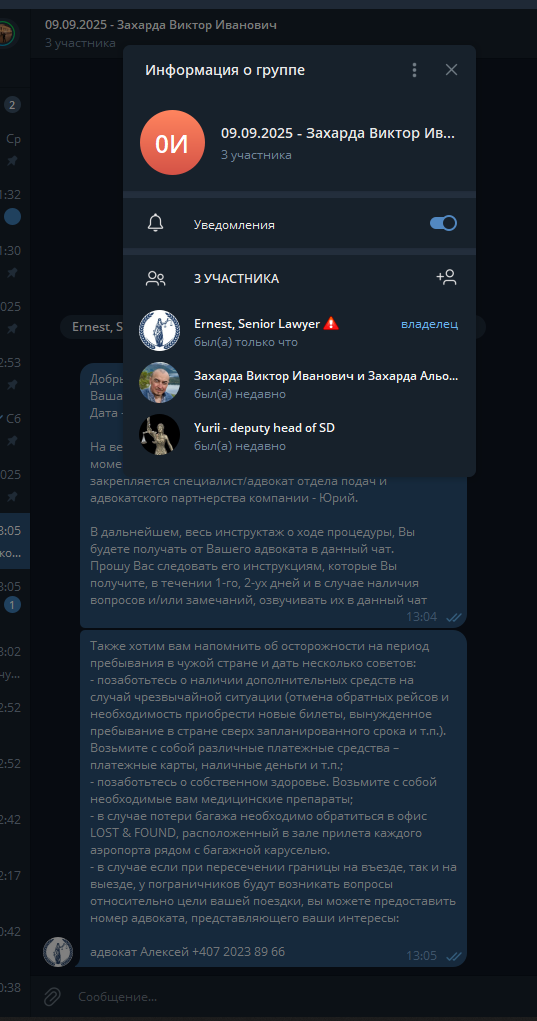This screenshot has height=1021, width=537.
Task: Click the group title in info panel
Action: (338, 133)
